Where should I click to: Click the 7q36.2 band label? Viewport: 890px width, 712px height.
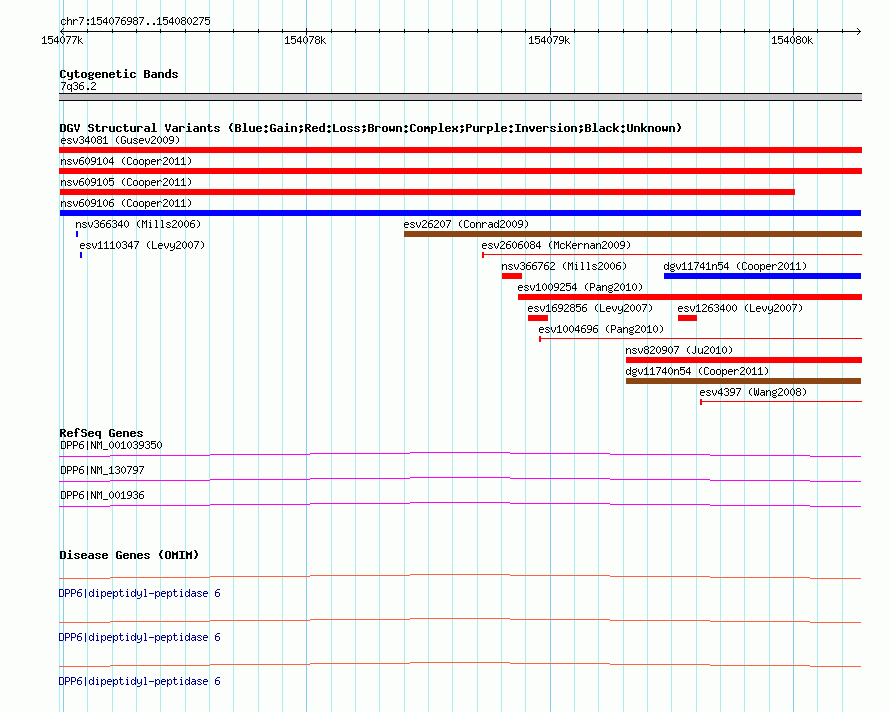(x=78, y=86)
